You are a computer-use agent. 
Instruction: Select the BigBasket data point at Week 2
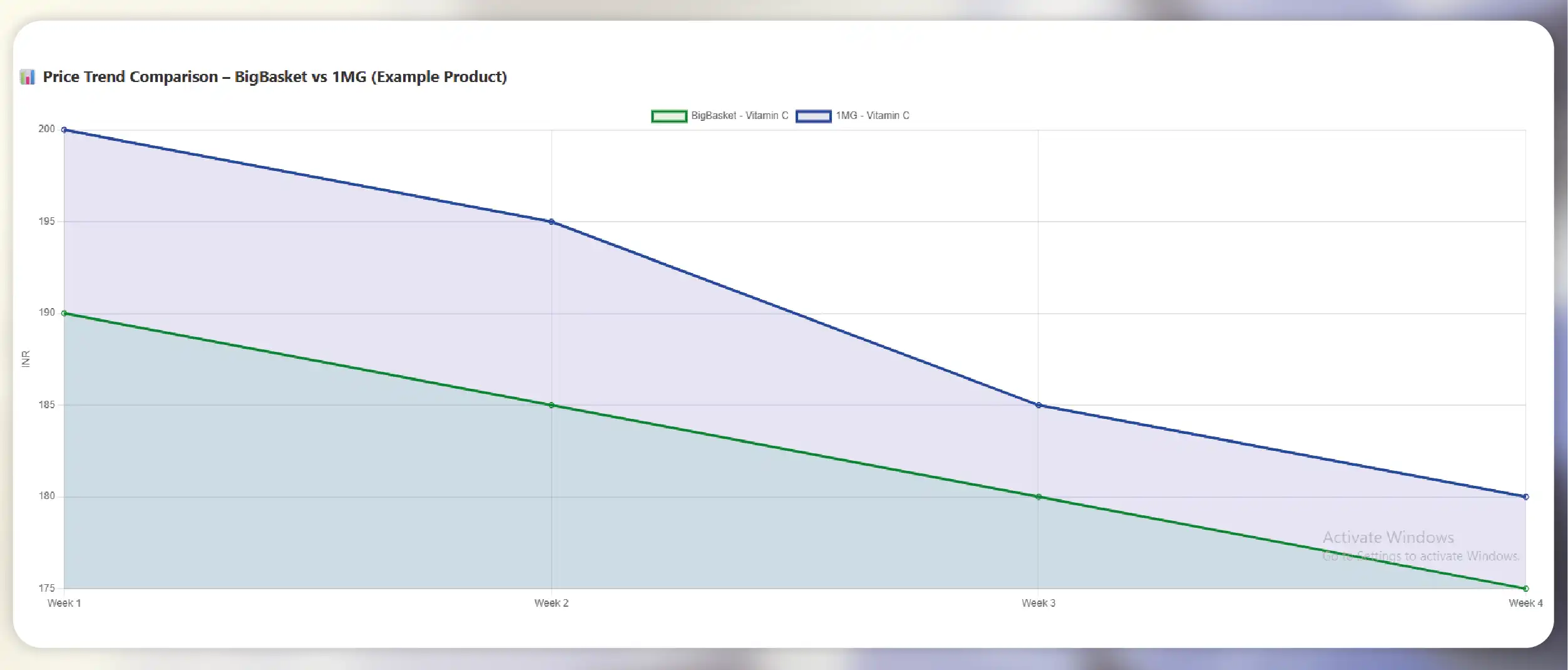pos(551,405)
